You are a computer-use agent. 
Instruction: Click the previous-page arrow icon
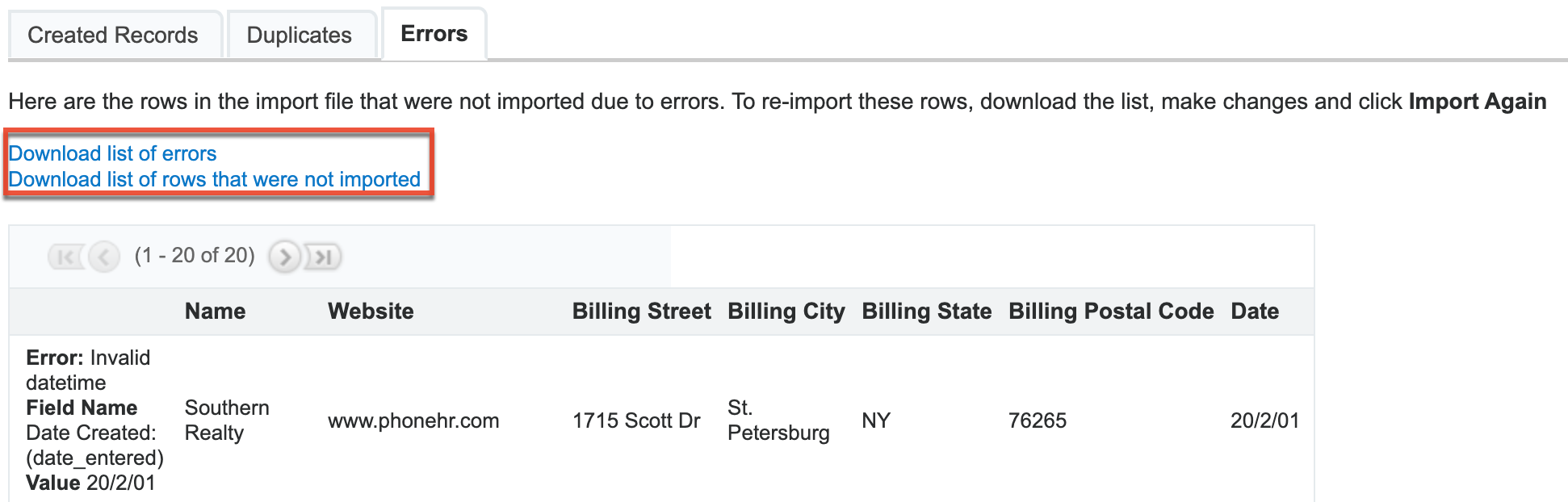103,255
